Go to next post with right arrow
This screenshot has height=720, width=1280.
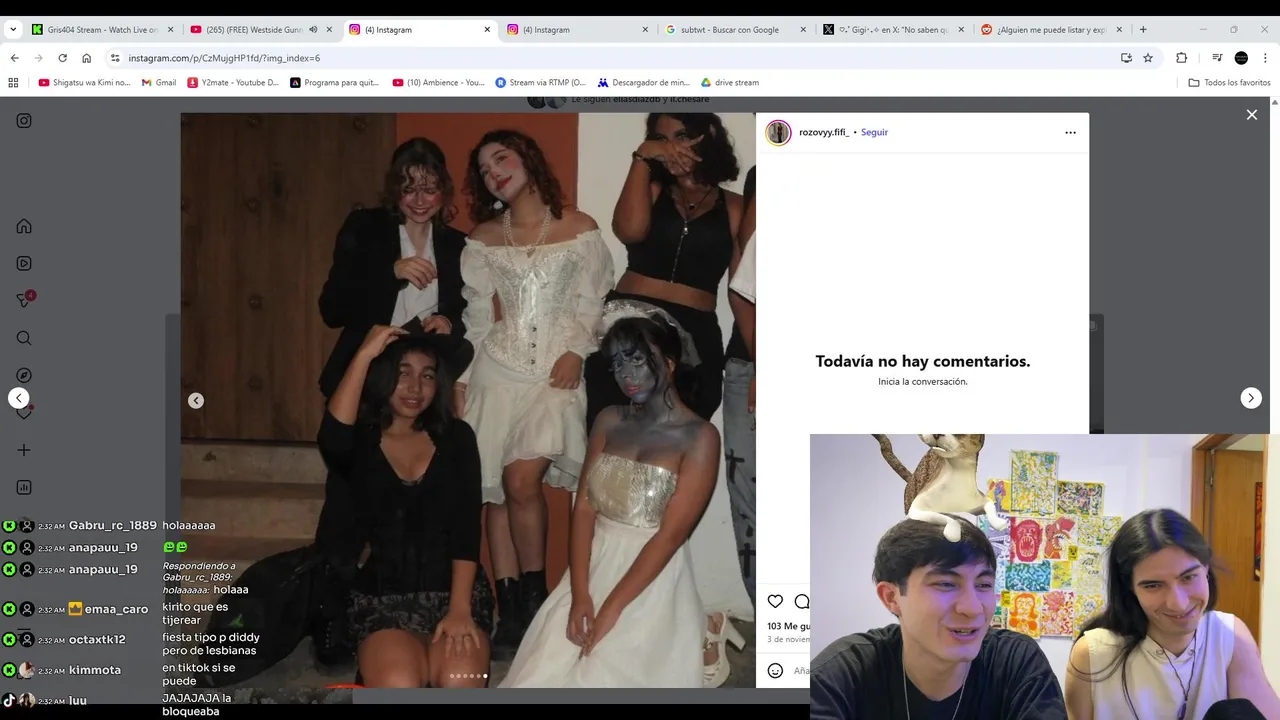tap(1251, 398)
